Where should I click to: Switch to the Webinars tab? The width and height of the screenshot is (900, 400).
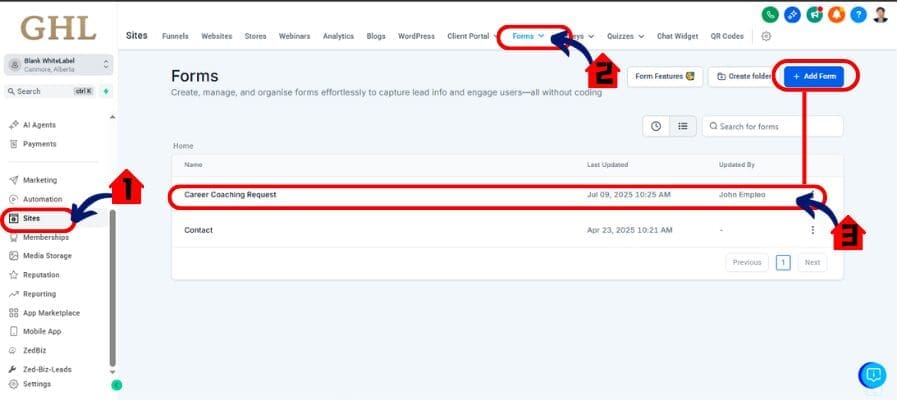pos(294,36)
